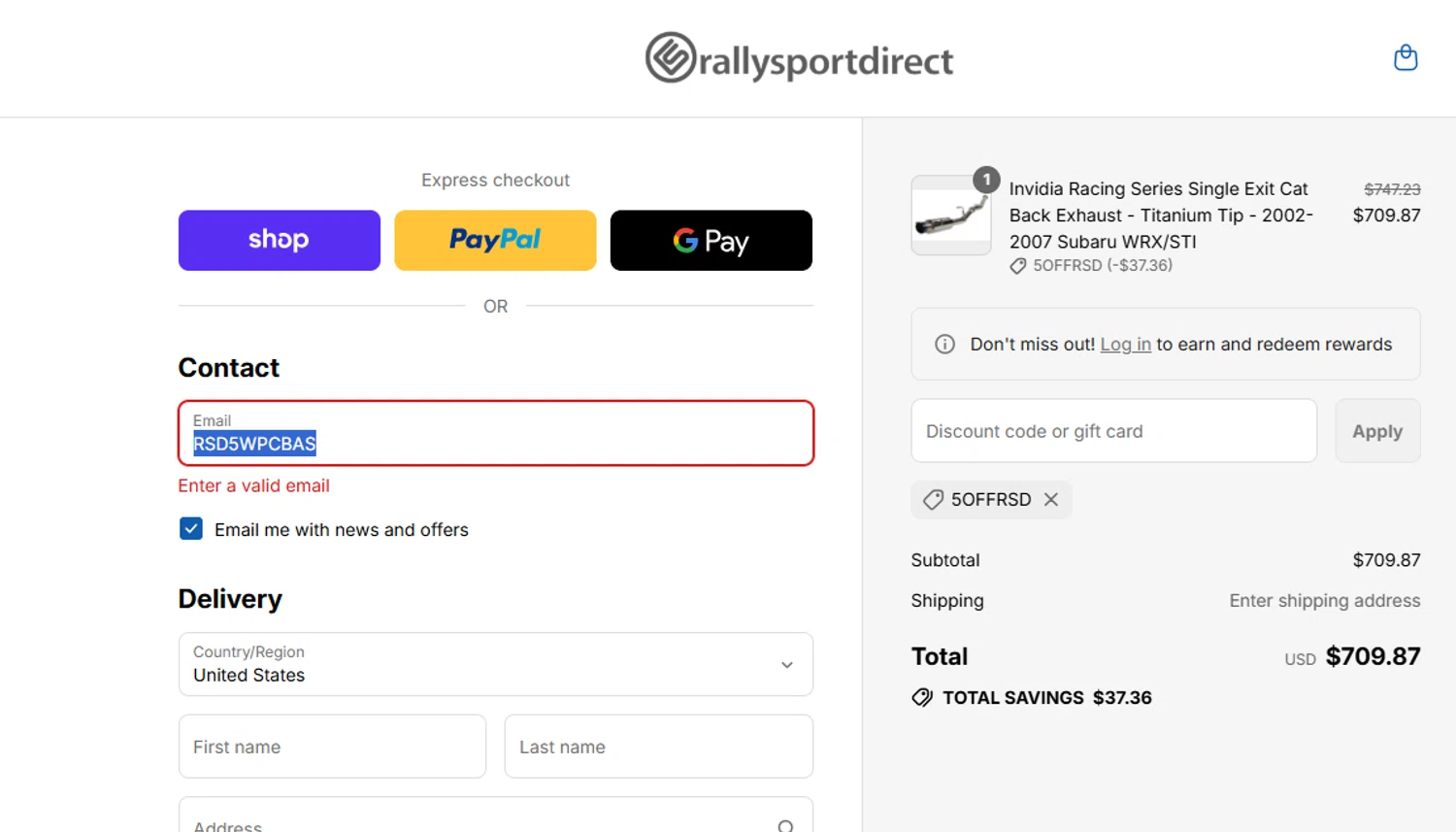Image resolution: width=1456 pixels, height=832 pixels.
Task: Click the rallysportdirect logo
Action: point(799,58)
